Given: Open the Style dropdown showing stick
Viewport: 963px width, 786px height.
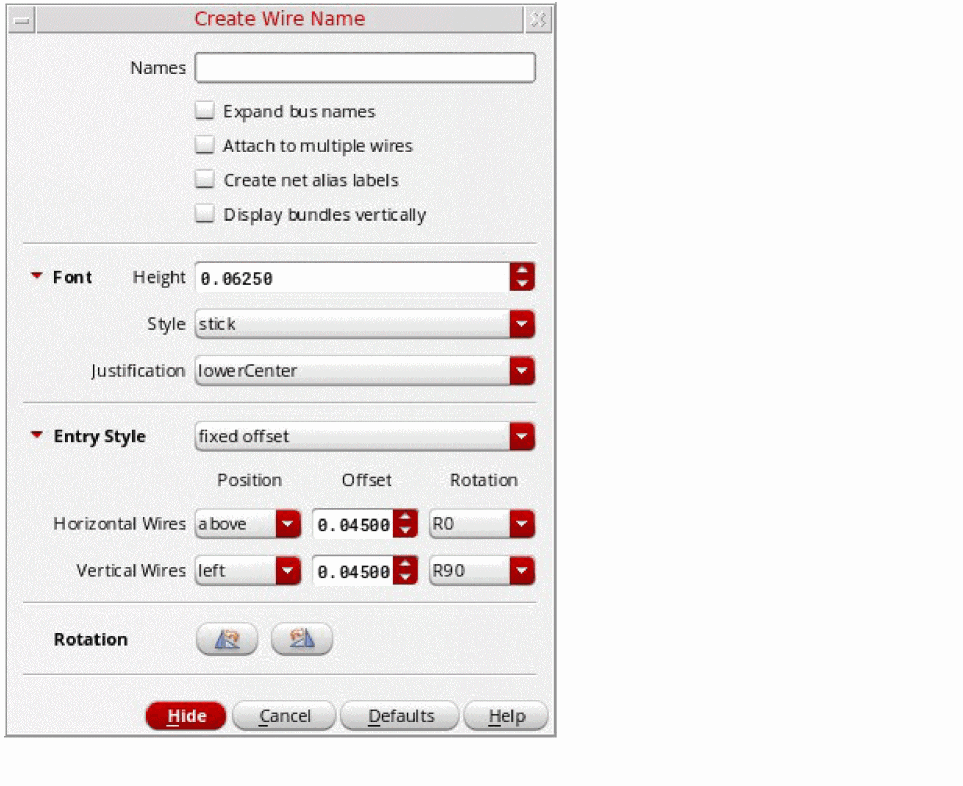Looking at the screenshot, I should (365, 324).
